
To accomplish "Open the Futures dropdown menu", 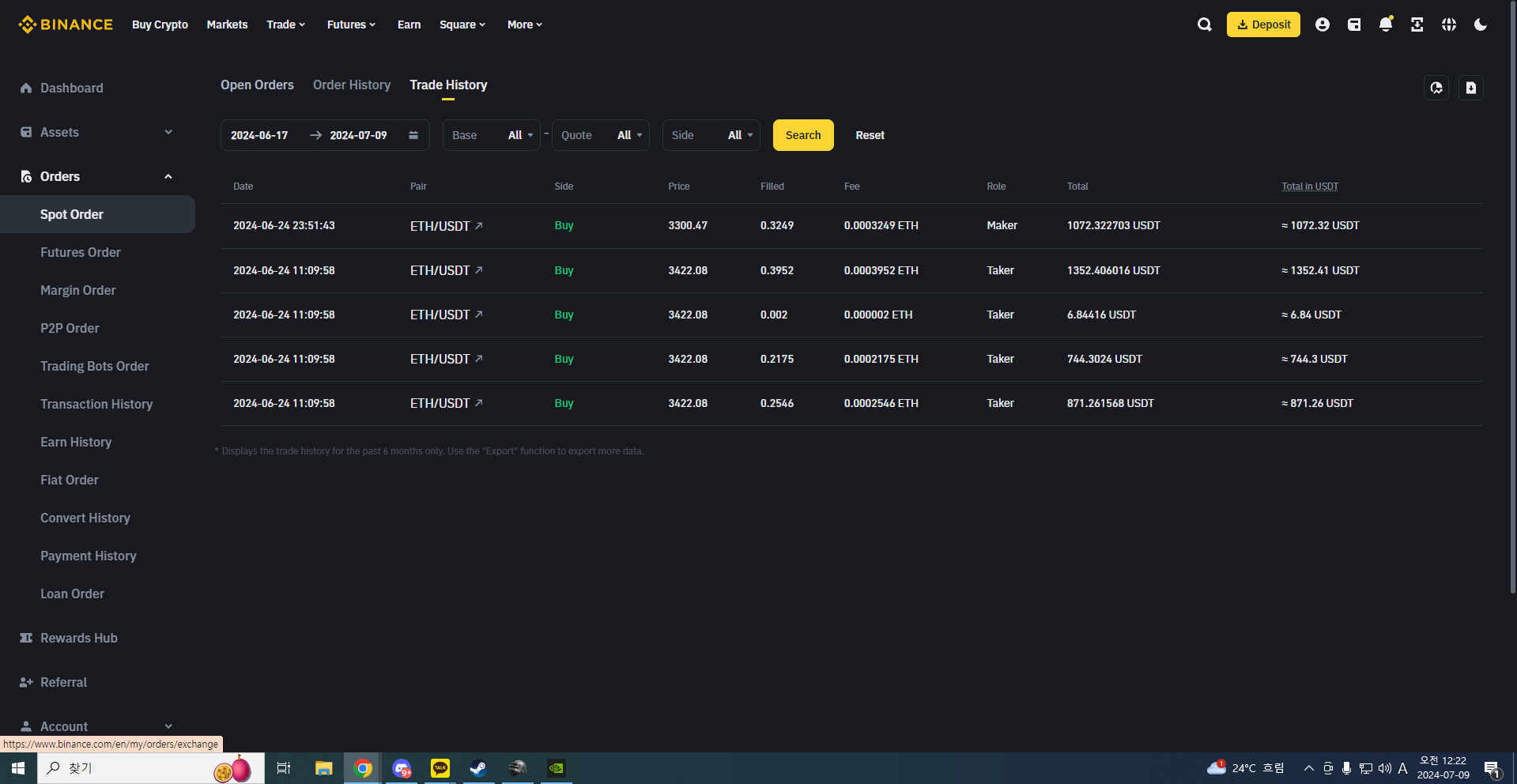I will tap(351, 24).
